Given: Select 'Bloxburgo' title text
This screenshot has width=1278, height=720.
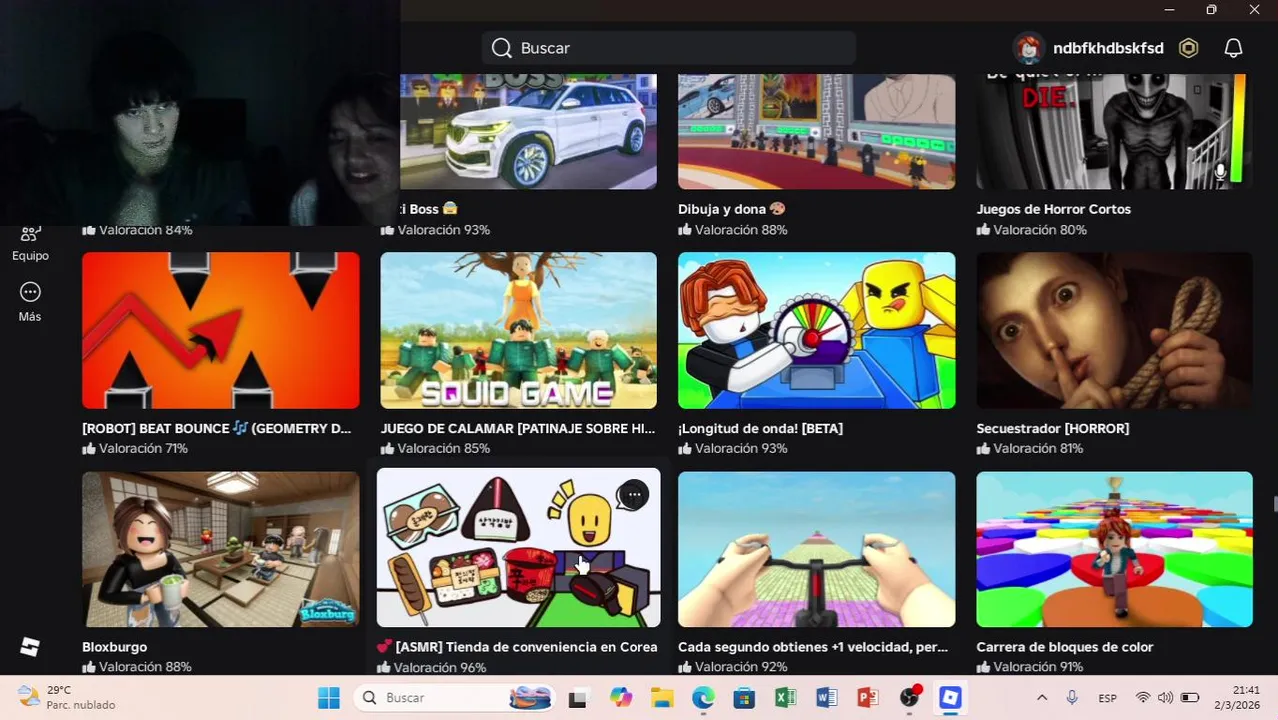Looking at the screenshot, I should pos(114,647).
